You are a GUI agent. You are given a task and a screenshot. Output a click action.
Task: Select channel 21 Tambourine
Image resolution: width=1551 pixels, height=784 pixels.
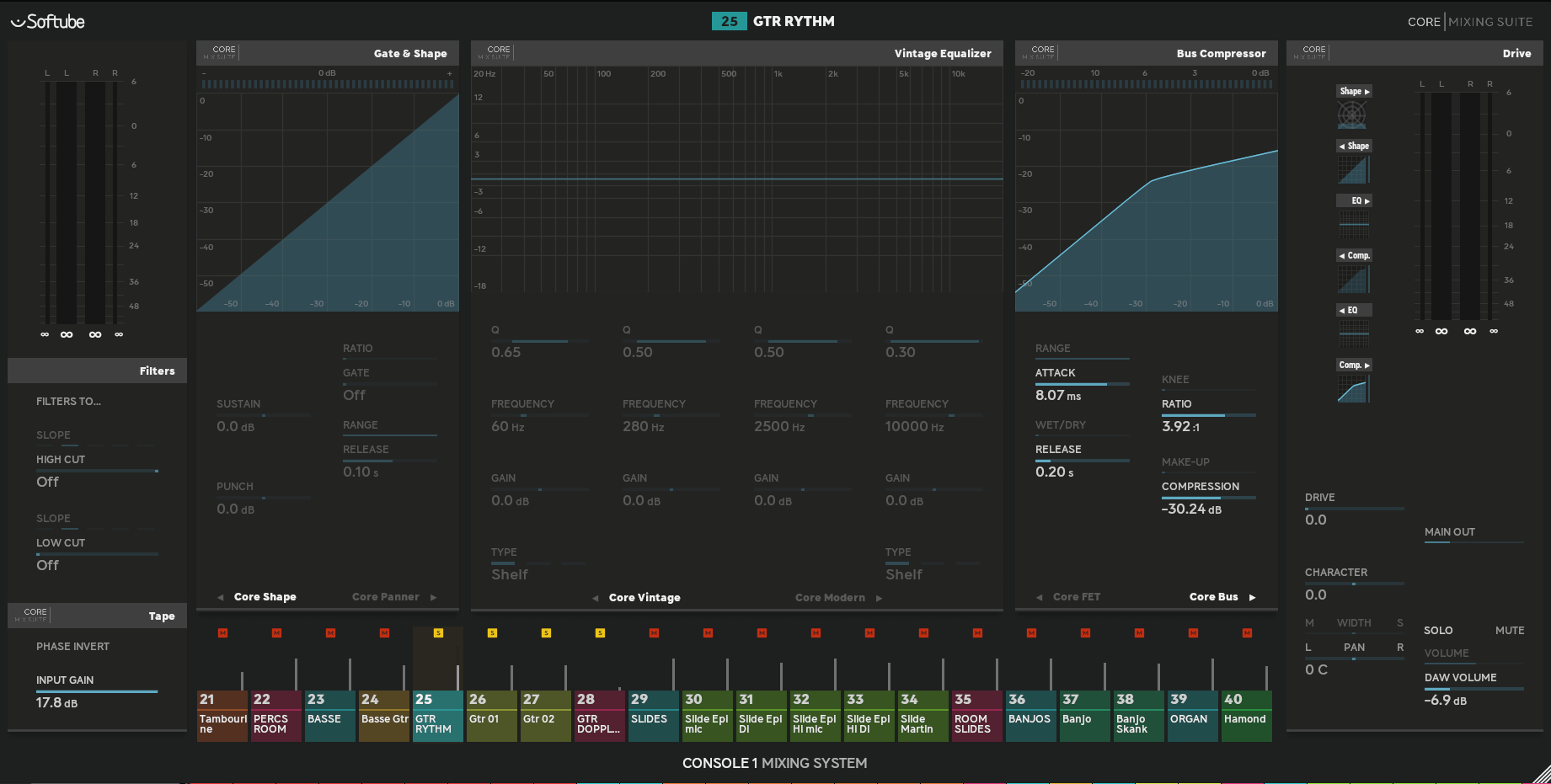click(222, 716)
